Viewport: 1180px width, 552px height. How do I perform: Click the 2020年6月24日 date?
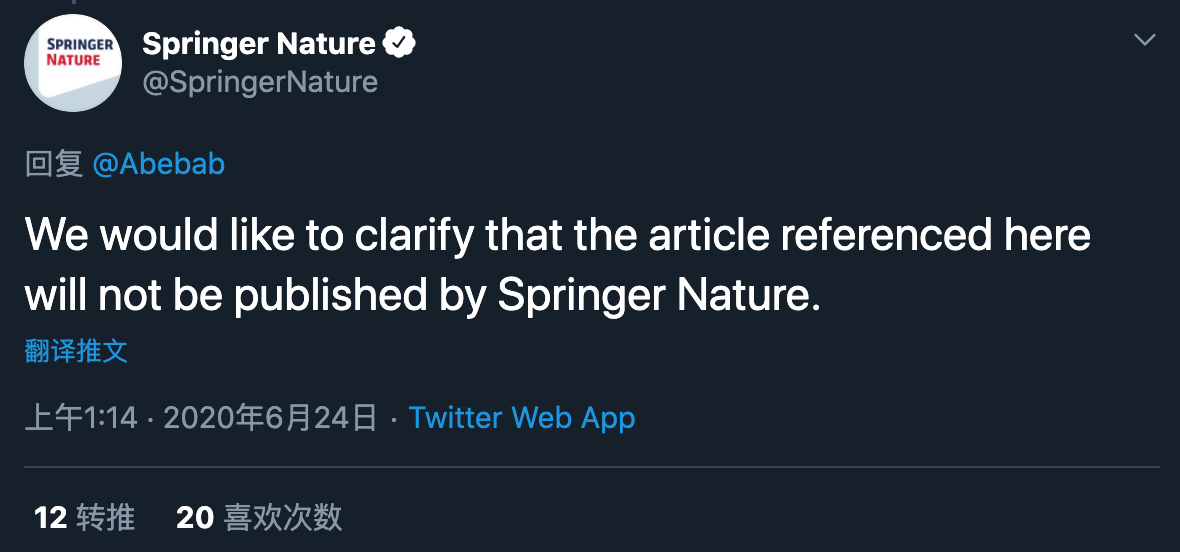[269, 417]
